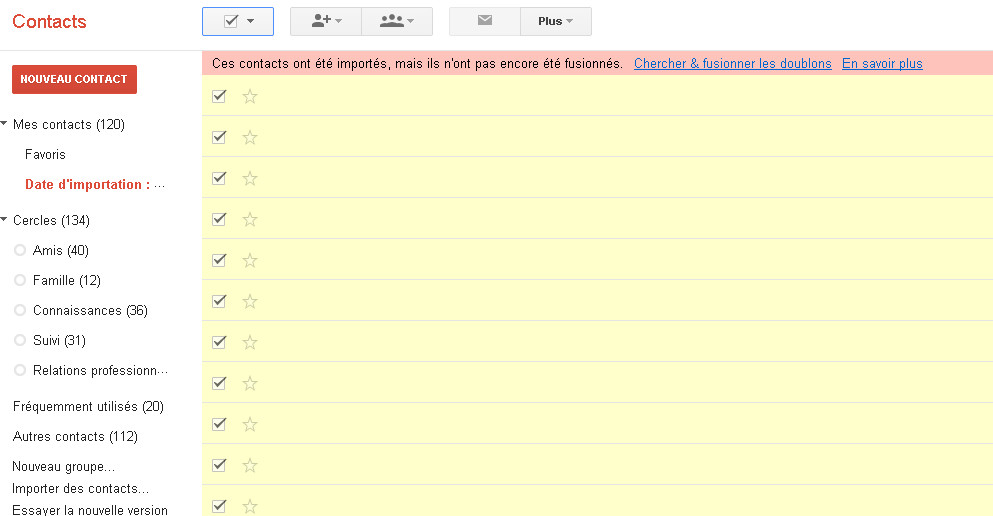Click the Contacts page title
This screenshot has height=516, width=993.
[49, 22]
